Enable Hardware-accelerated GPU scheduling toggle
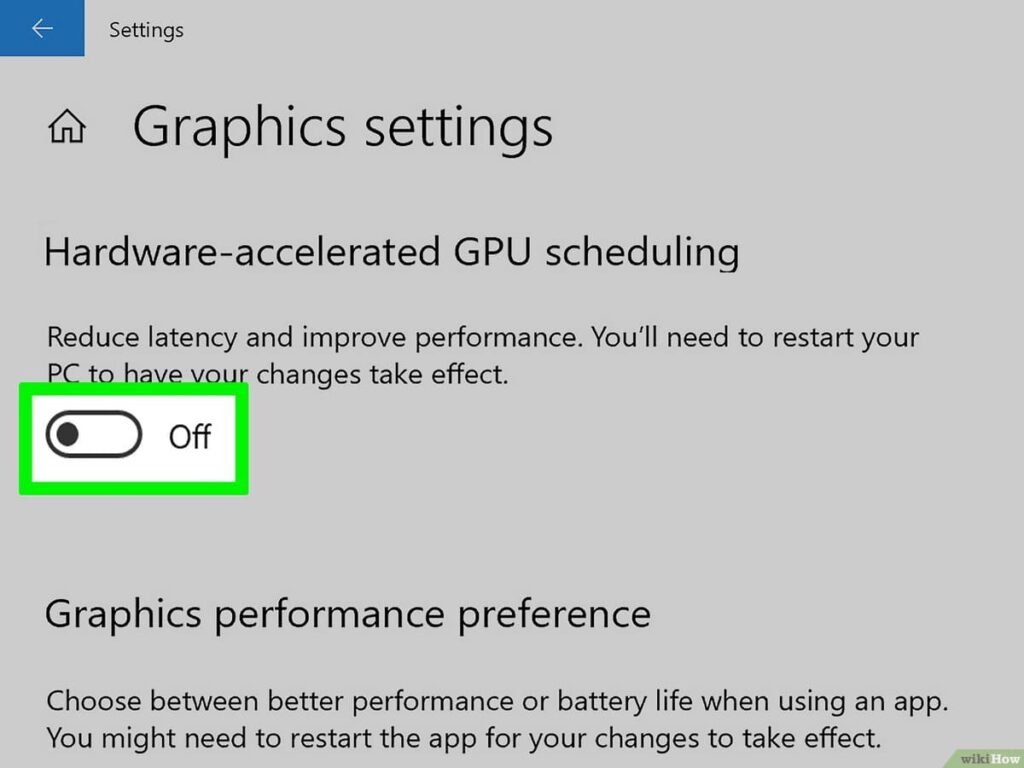Image resolution: width=1024 pixels, height=768 pixels. (94, 435)
